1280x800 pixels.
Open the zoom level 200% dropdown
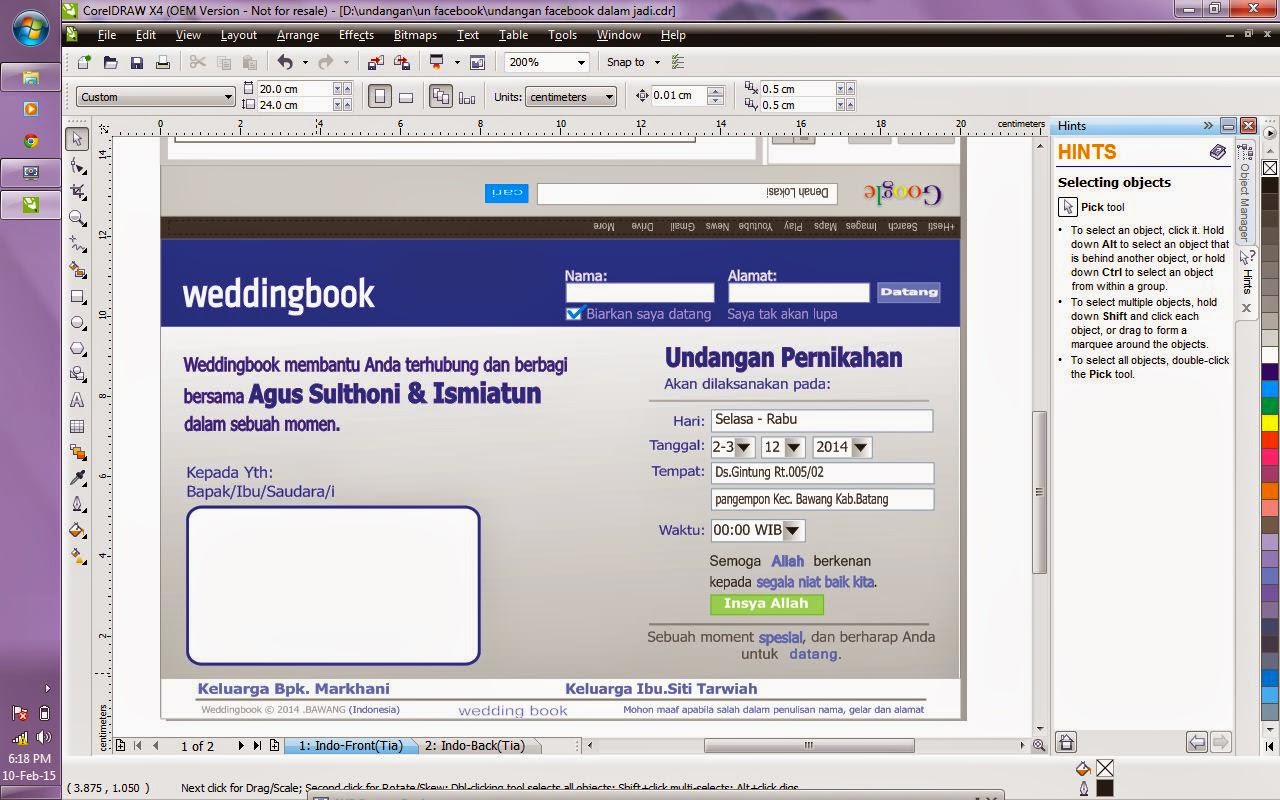point(546,62)
